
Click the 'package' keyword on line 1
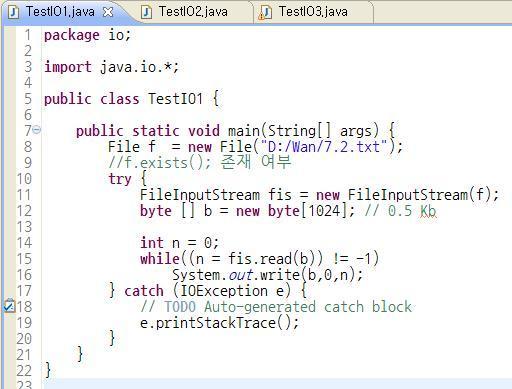tap(72, 35)
